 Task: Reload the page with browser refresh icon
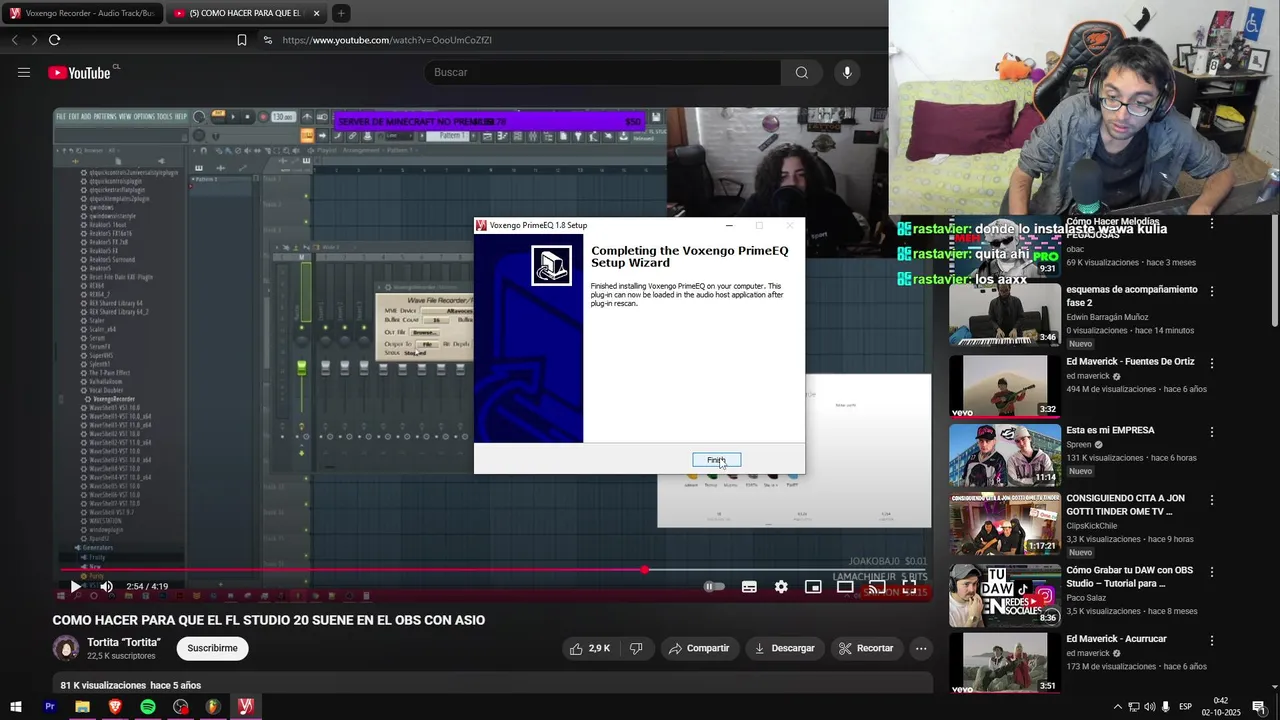click(54, 40)
